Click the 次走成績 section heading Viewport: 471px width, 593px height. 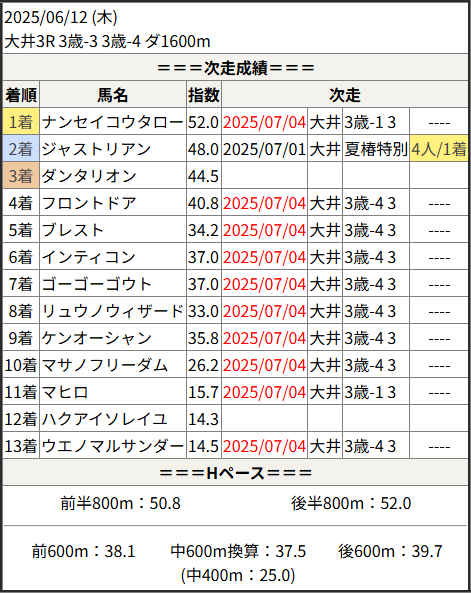pyautogui.click(x=235, y=68)
